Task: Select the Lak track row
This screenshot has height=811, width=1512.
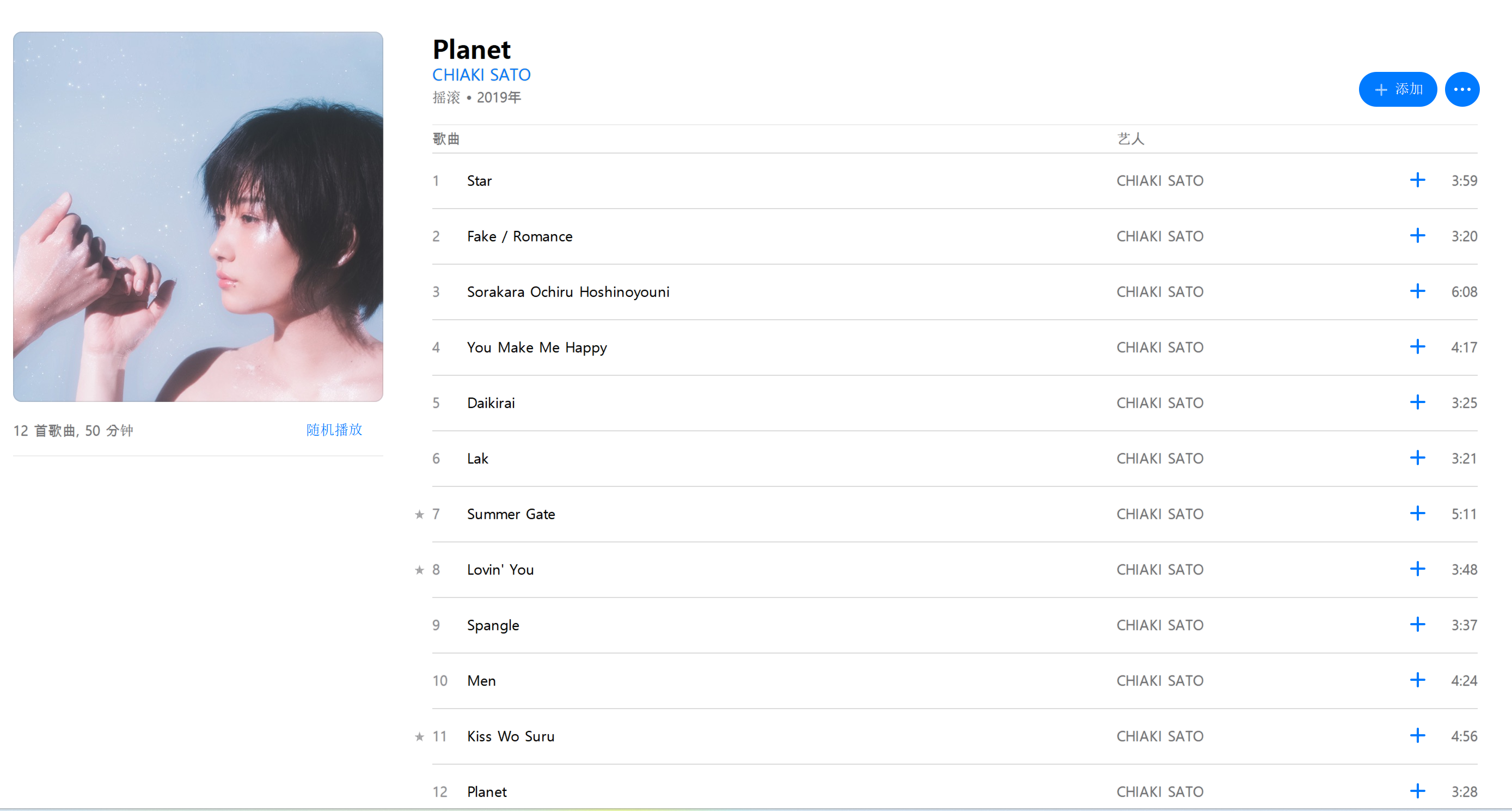Action: click(x=954, y=459)
